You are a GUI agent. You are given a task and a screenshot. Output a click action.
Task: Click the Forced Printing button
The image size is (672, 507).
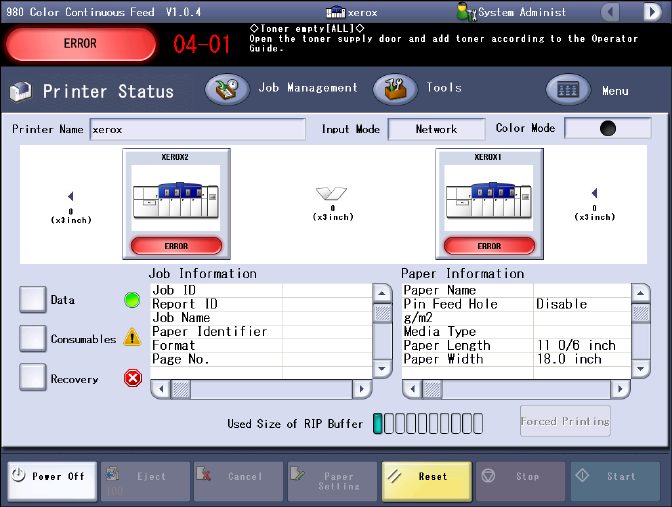click(565, 421)
